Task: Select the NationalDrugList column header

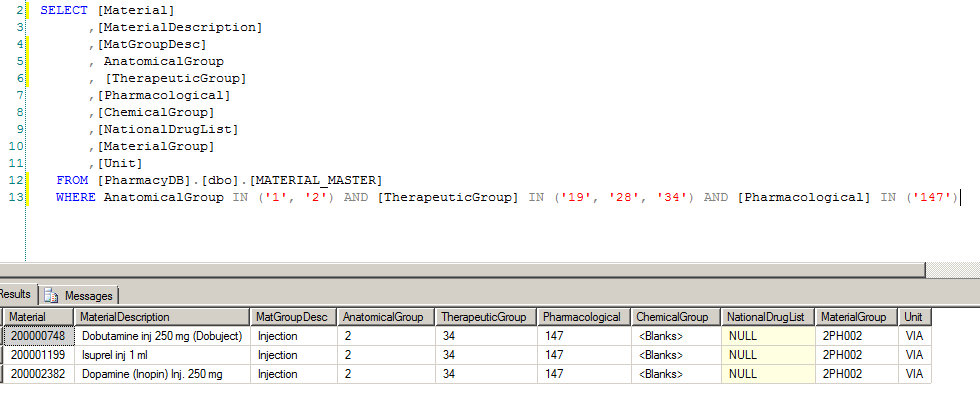Action: click(768, 317)
